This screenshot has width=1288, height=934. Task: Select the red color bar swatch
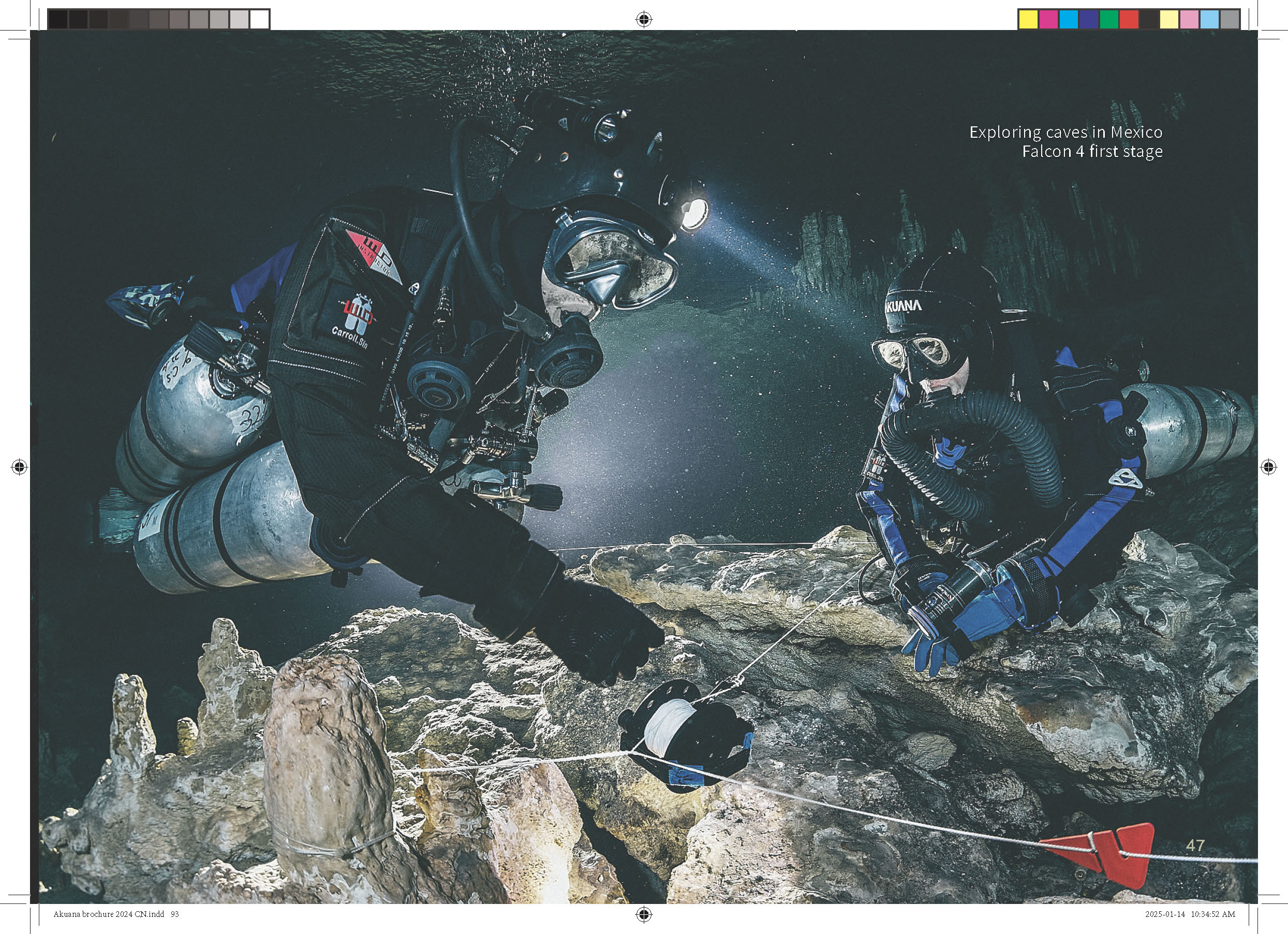pyautogui.click(x=1129, y=19)
